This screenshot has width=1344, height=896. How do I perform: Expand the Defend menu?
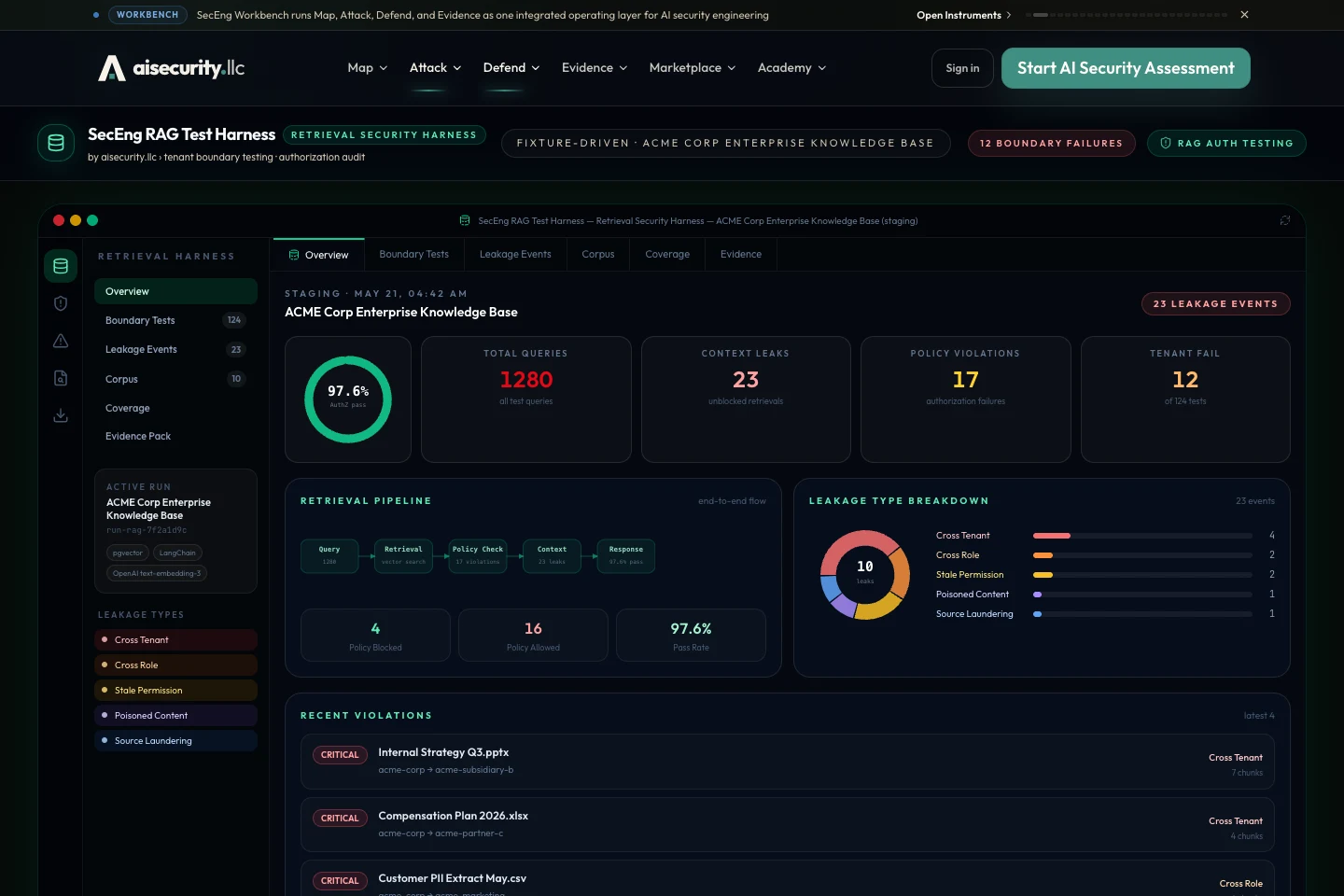511,68
